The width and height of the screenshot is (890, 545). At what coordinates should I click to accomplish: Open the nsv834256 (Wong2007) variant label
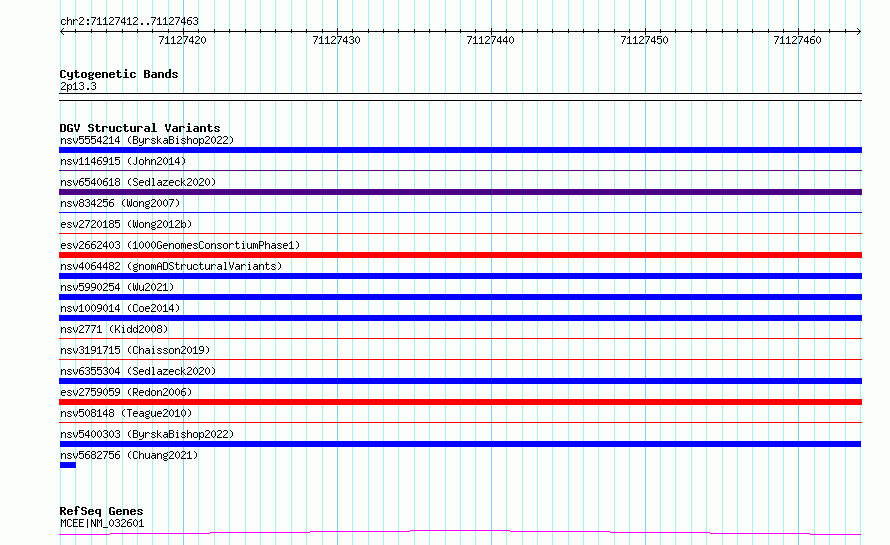(120, 203)
